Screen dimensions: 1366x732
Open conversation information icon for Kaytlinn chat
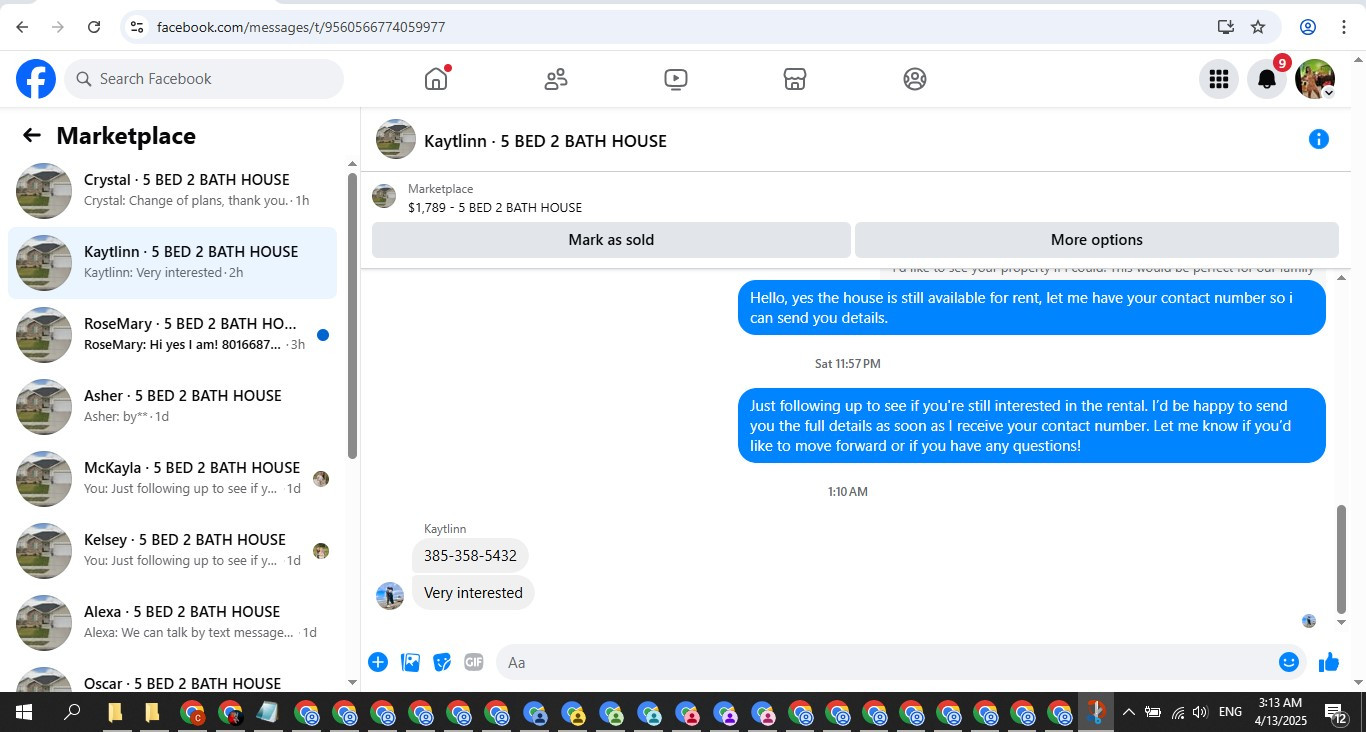pyautogui.click(x=1319, y=139)
